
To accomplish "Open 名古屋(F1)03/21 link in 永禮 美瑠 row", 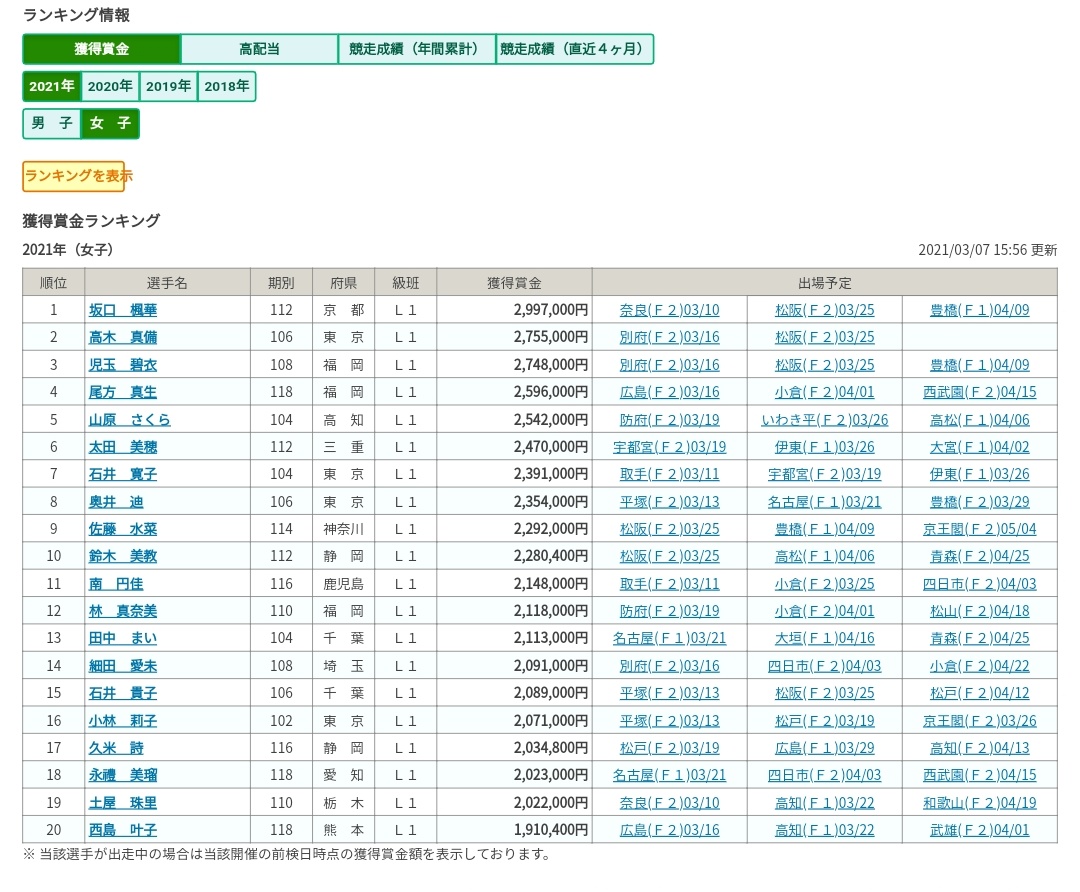I will point(669,775).
